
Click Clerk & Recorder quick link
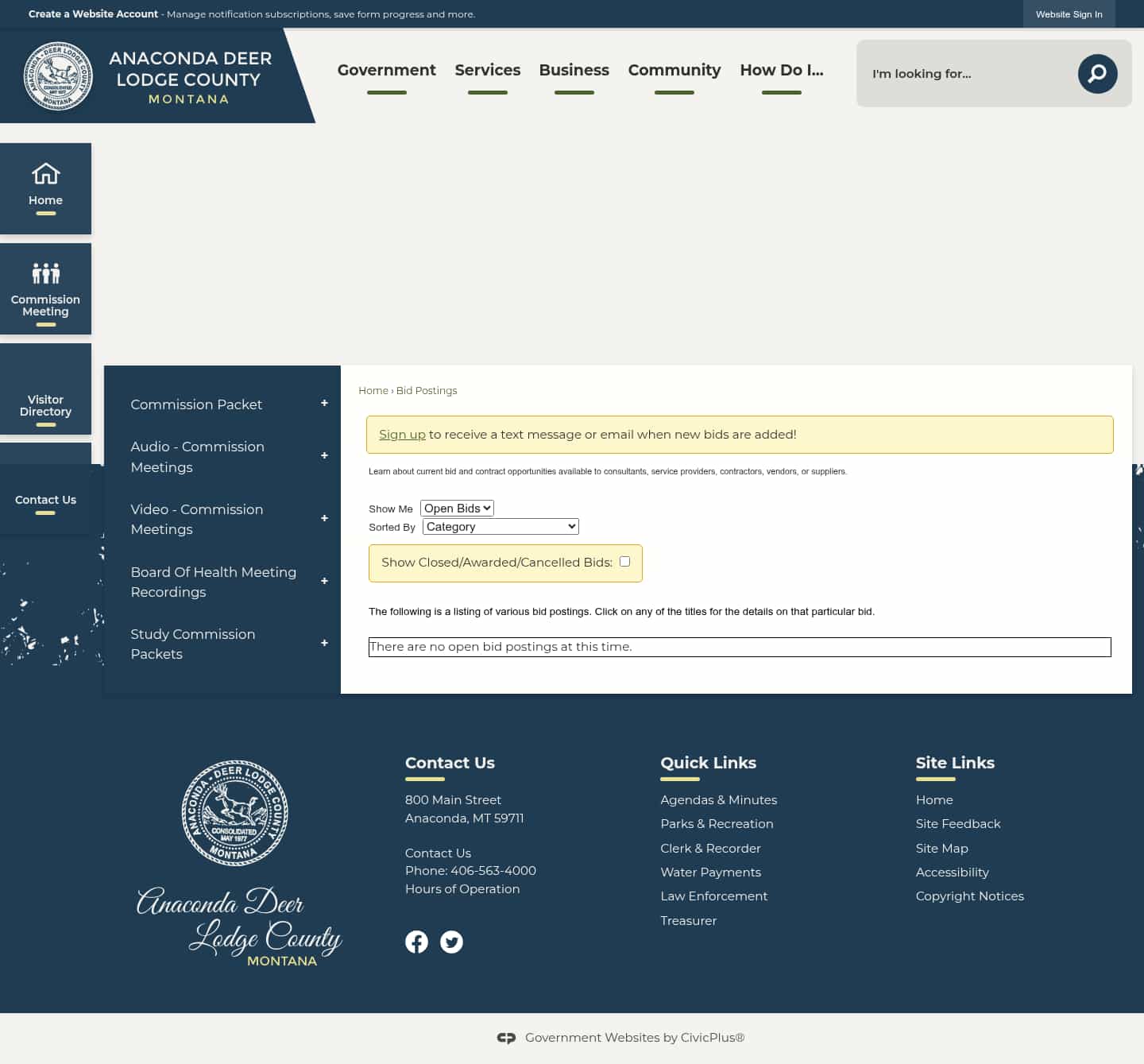tap(710, 848)
